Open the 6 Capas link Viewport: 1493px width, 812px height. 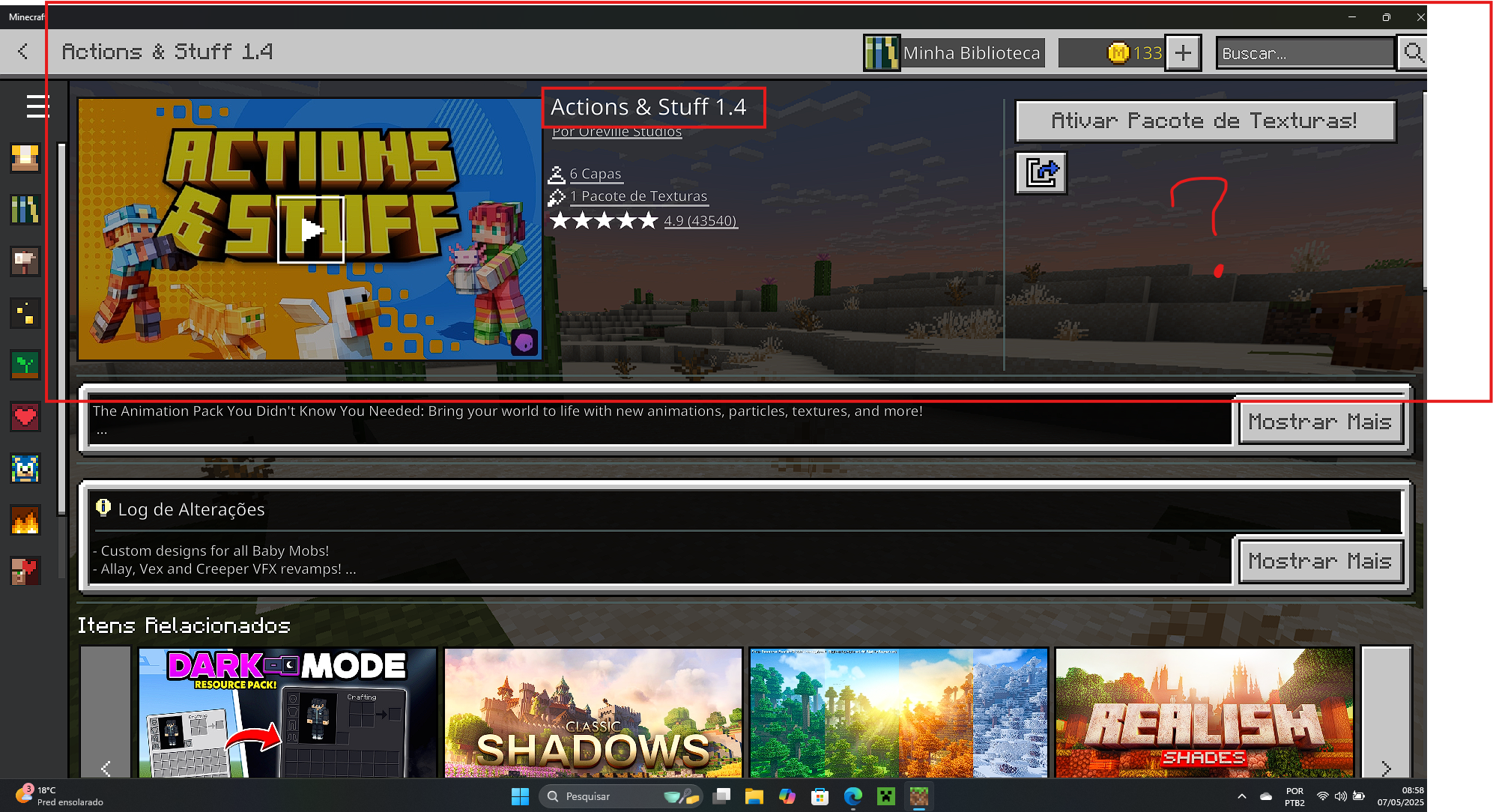[x=595, y=174]
